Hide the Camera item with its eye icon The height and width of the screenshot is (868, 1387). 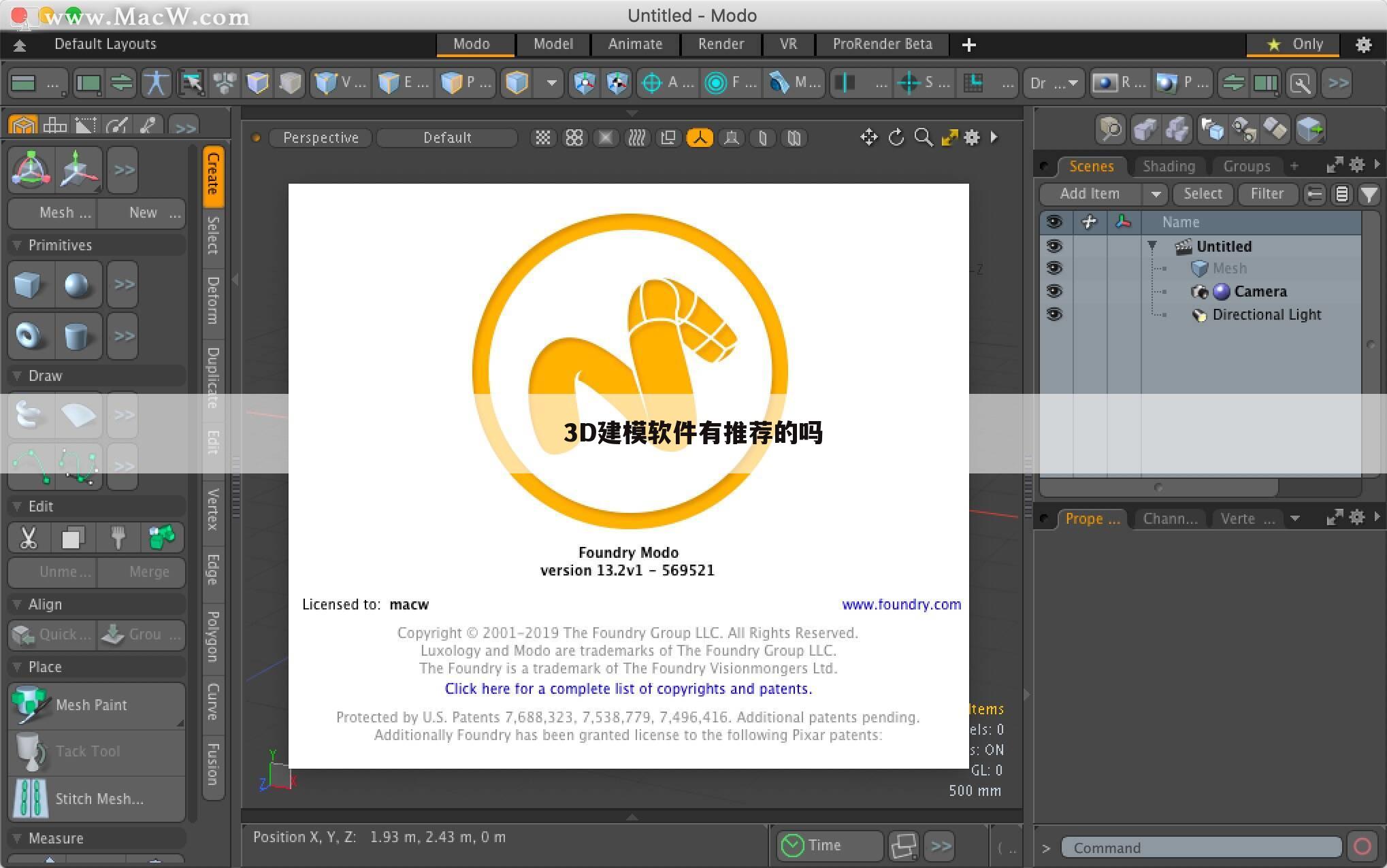1054,291
